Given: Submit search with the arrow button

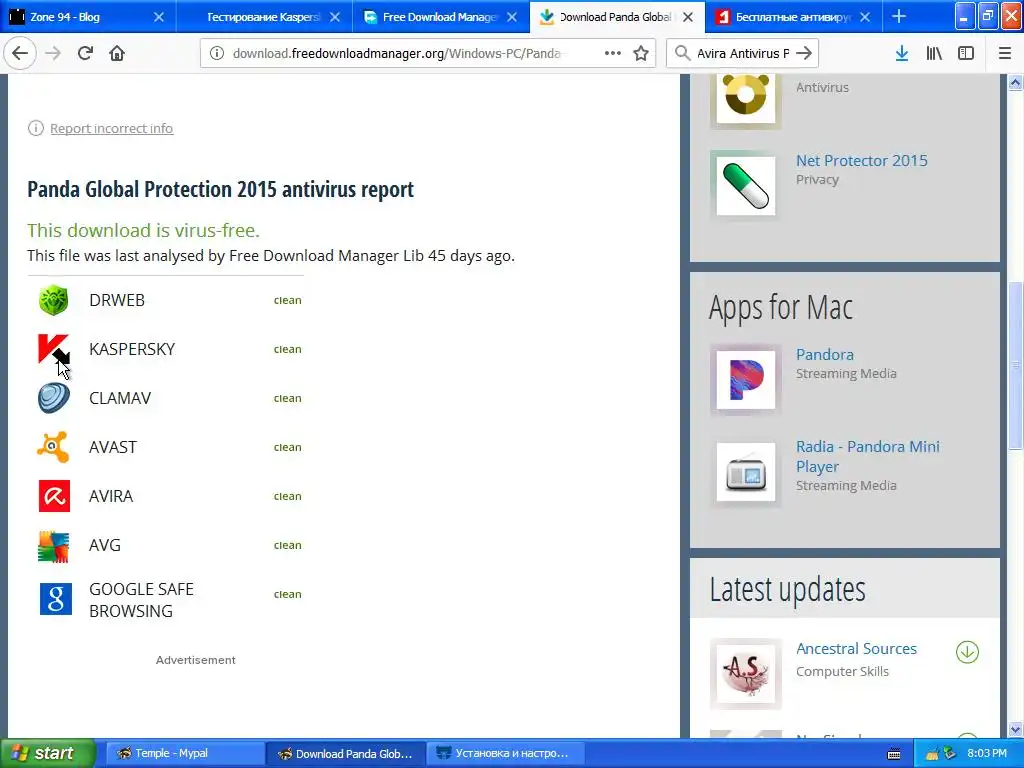Looking at the screenshot, I should tap(805, 53).
